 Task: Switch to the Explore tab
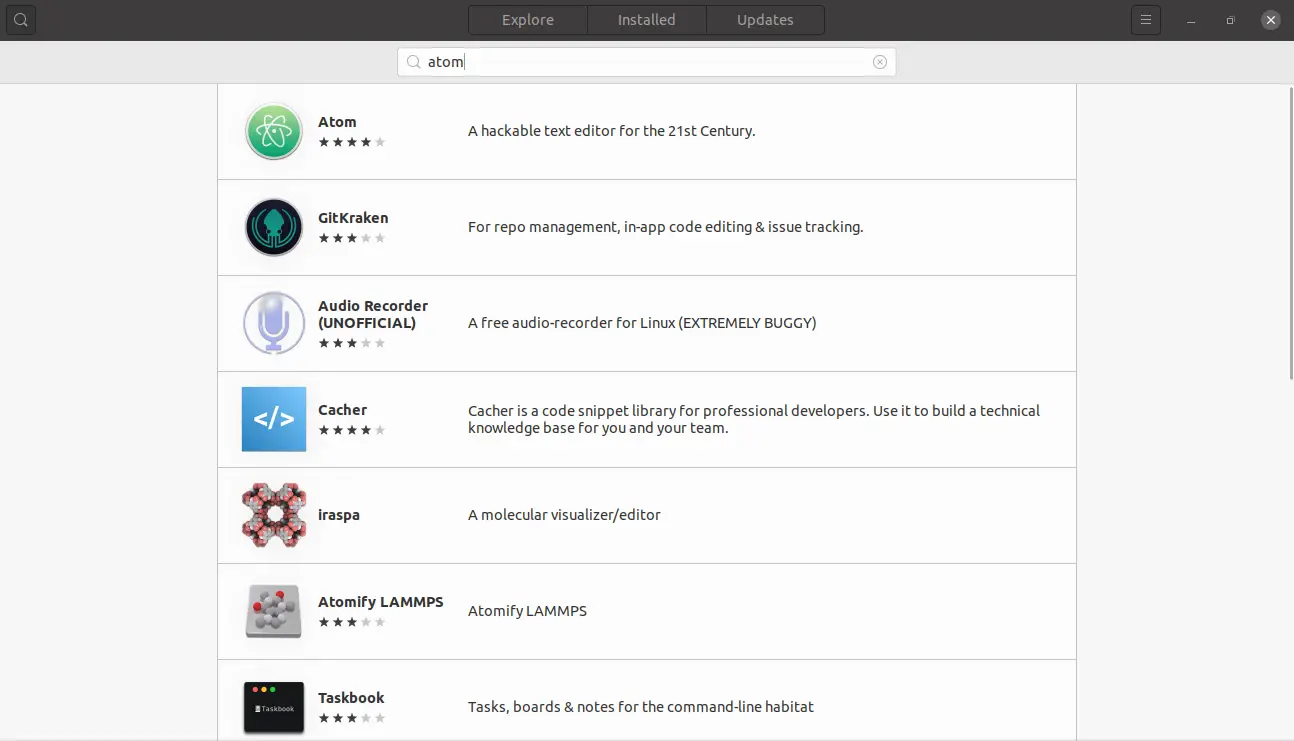(528, 20)
